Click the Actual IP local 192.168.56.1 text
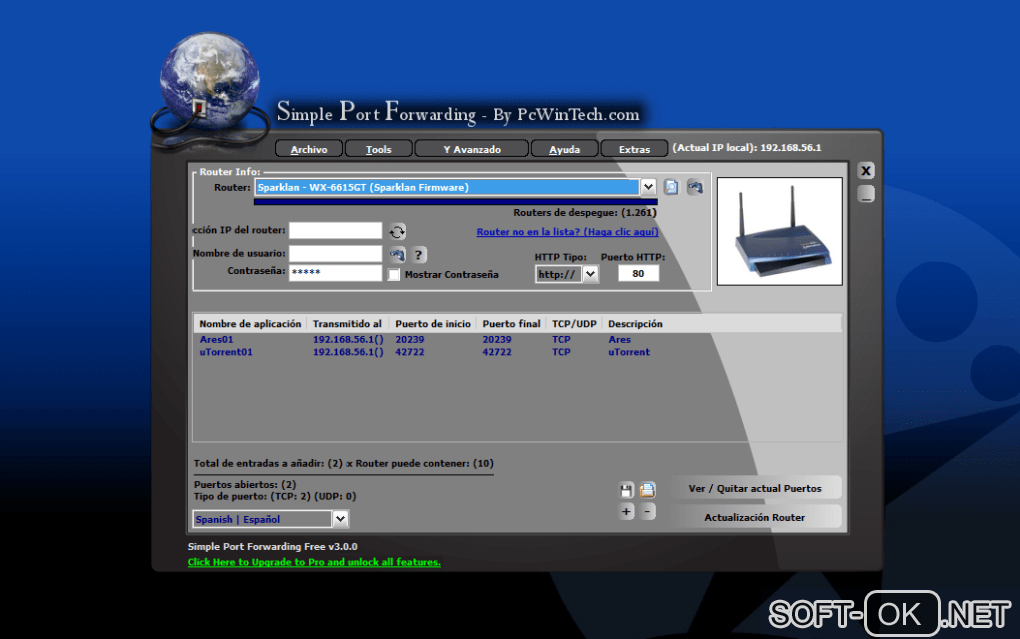The width and height of the screenshot is (1020, 639). pyautogui.click(x=747, y=148)
